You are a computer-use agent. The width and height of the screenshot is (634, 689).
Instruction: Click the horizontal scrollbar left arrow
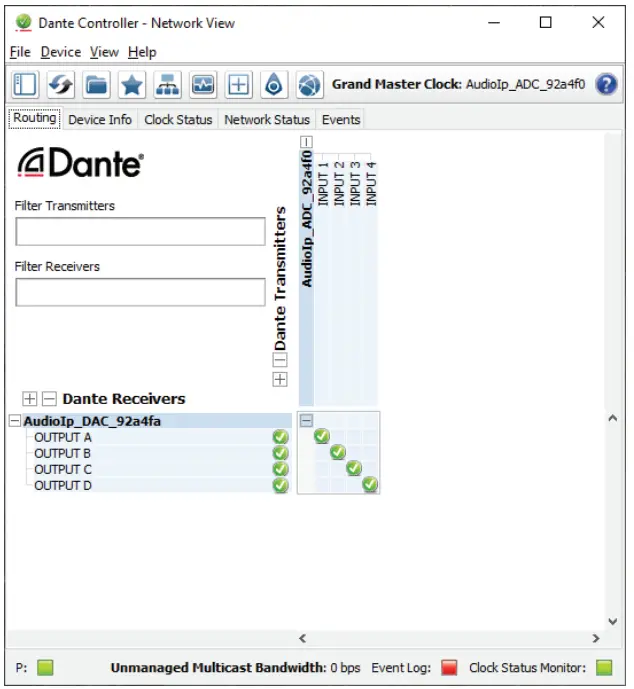[302, 638]
